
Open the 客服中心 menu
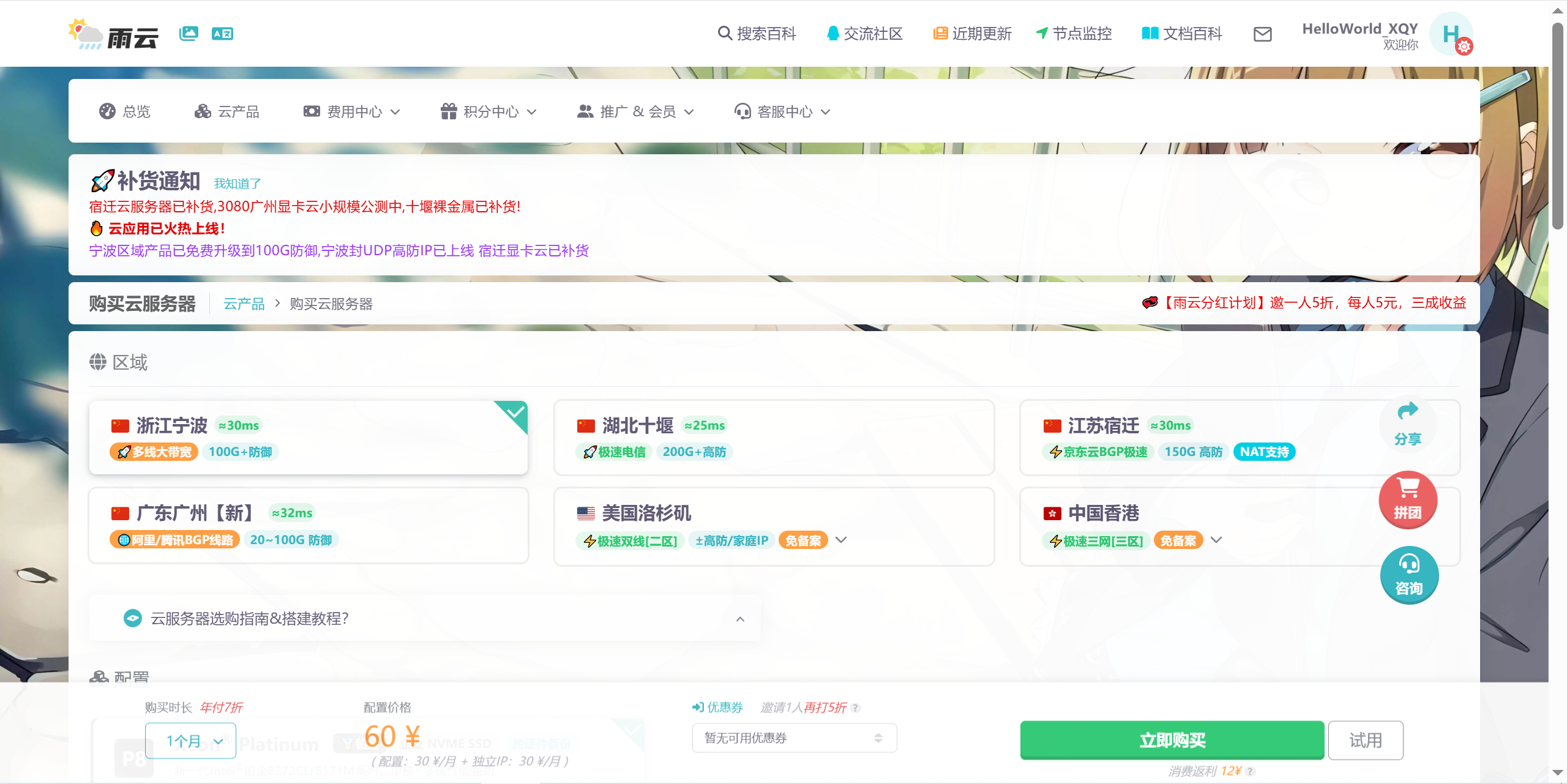coord(781,111)
